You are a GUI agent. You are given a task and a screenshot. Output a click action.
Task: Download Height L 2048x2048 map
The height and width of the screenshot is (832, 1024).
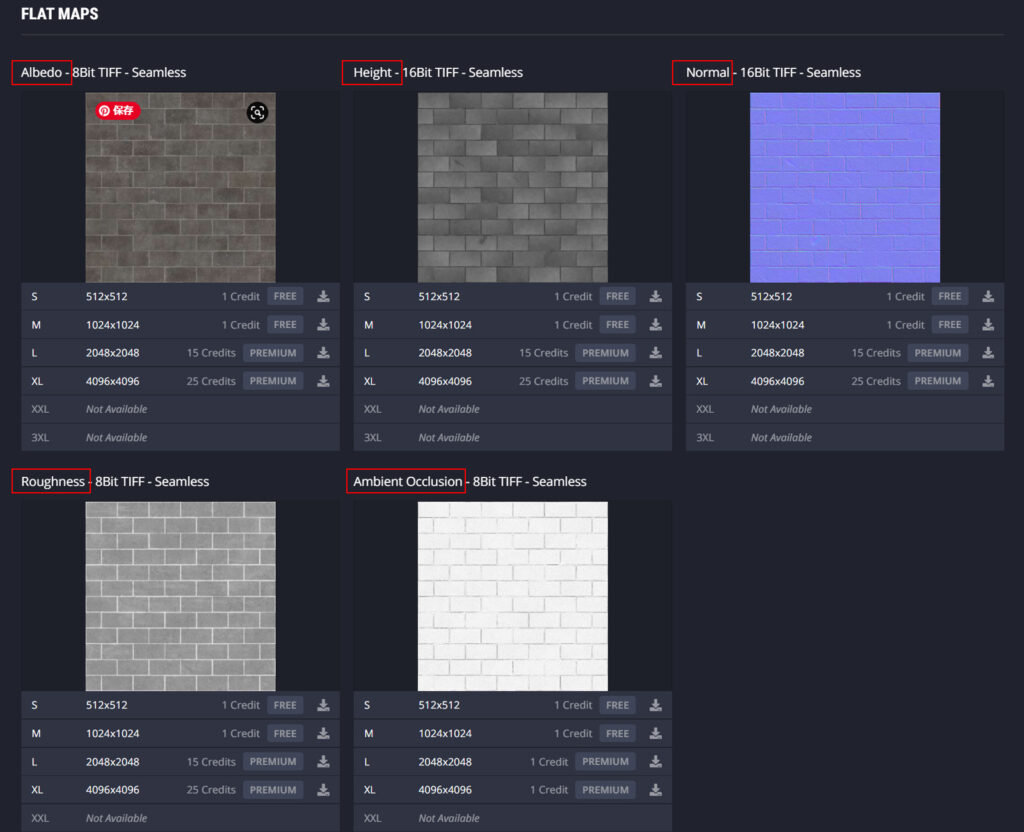(x=656, y=353)
